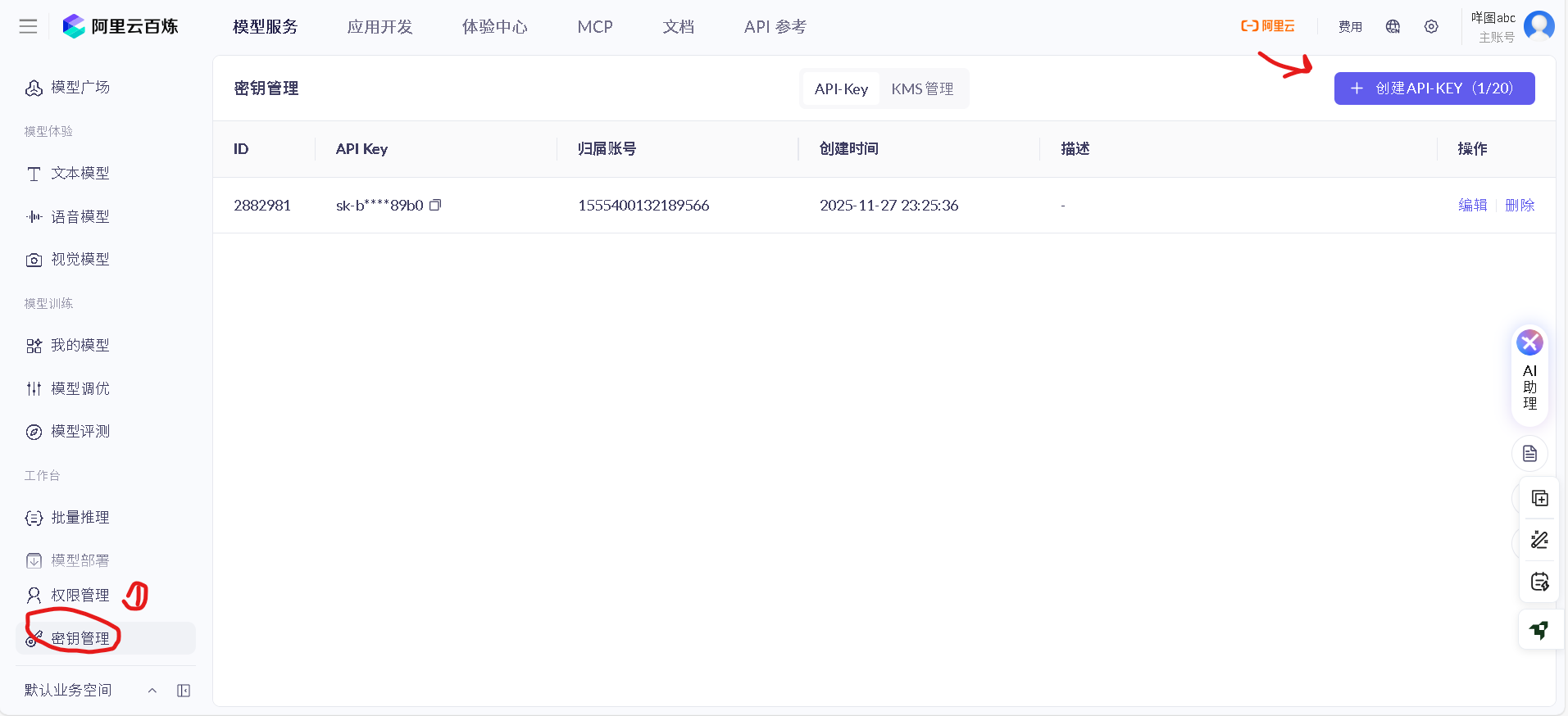Image resolution: width=1568 pixels, height=716 pixels.
Task: Open 模型部署 in the sidebar
Action: click(x=80, y=561)
